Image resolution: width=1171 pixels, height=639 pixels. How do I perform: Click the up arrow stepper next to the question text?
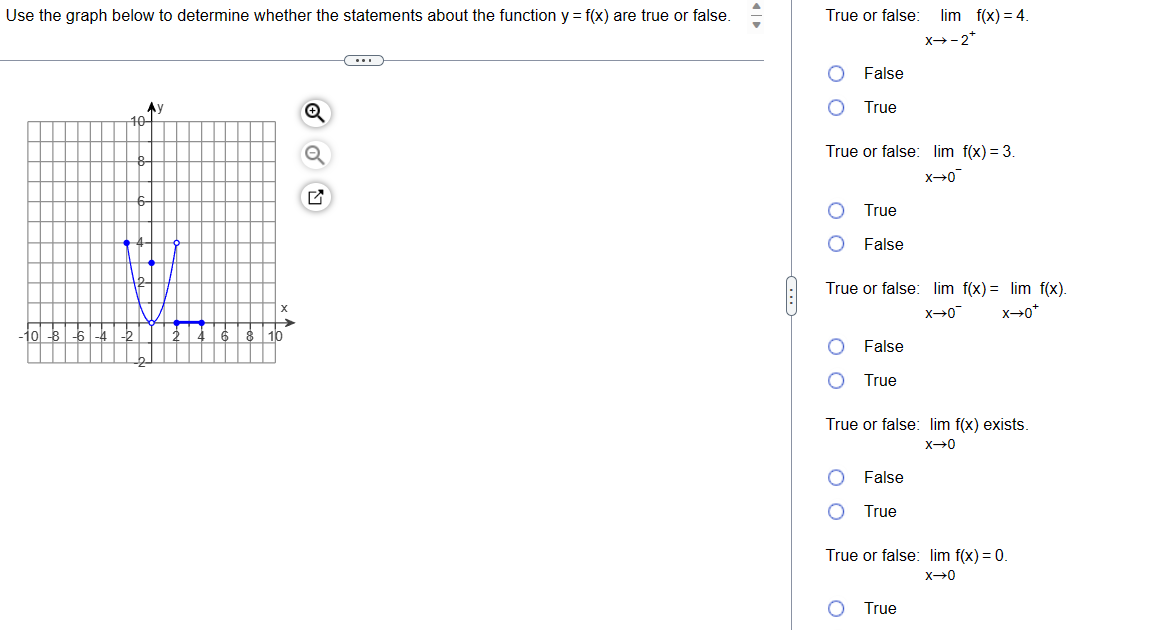point(757,8)
